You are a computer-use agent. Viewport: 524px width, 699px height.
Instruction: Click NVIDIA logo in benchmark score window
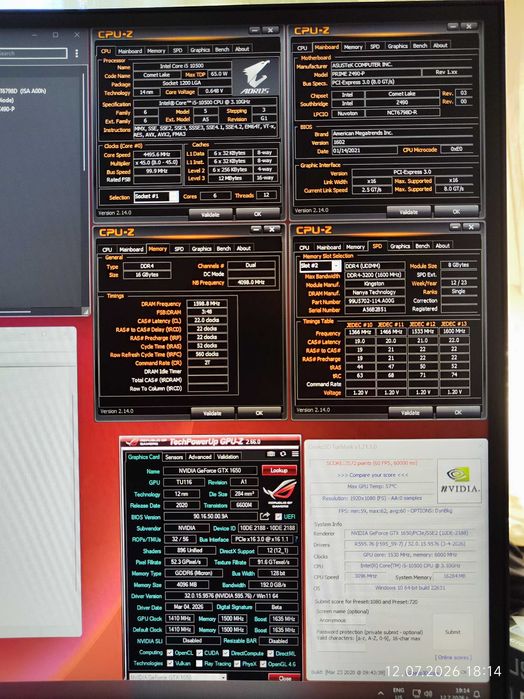point(460,481)
